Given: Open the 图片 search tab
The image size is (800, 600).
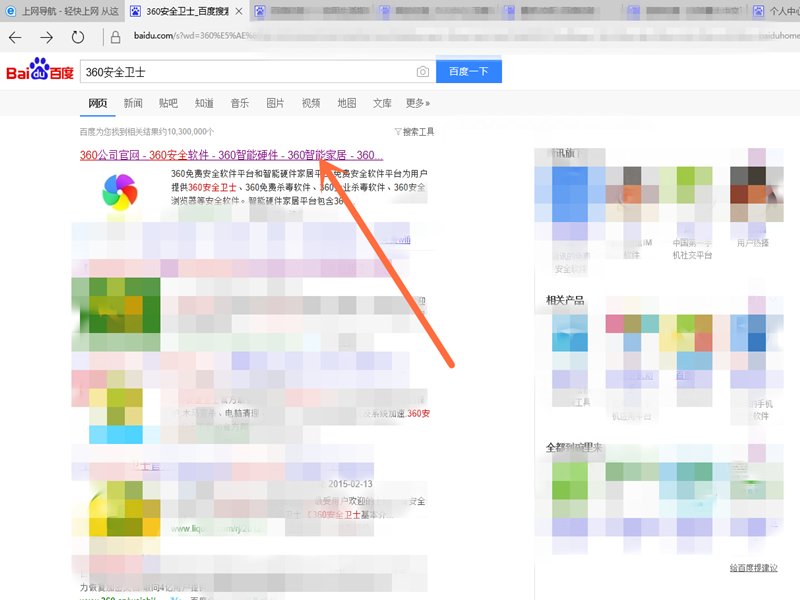Looking at the screenshot, I should pyautogui.click(x=274, y=102).
